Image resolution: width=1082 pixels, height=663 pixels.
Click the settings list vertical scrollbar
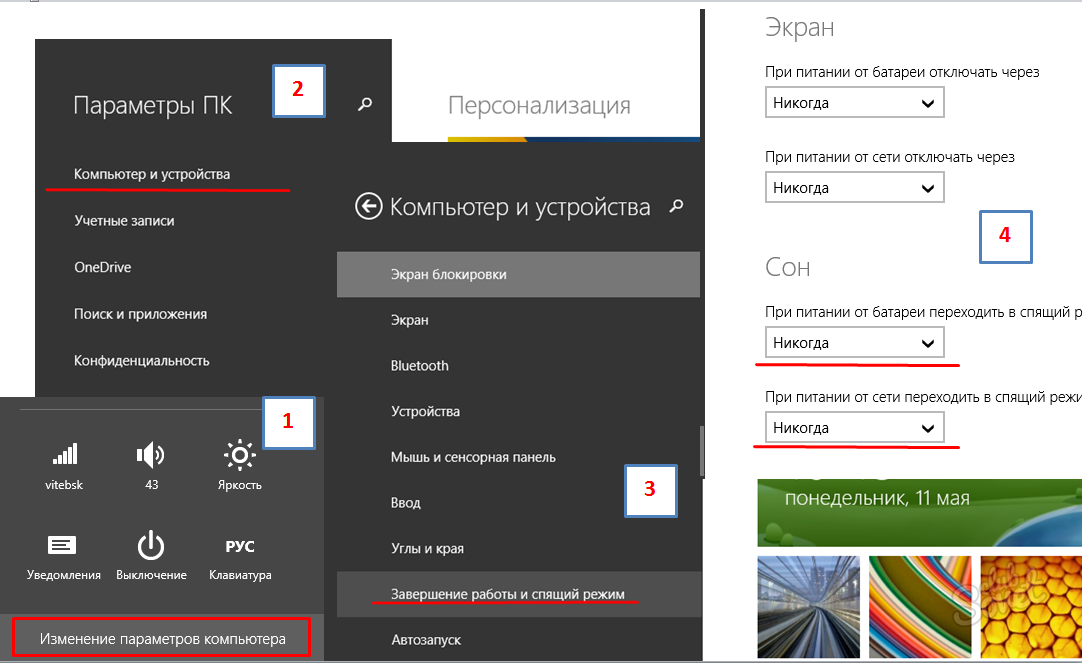click(702, 450)
